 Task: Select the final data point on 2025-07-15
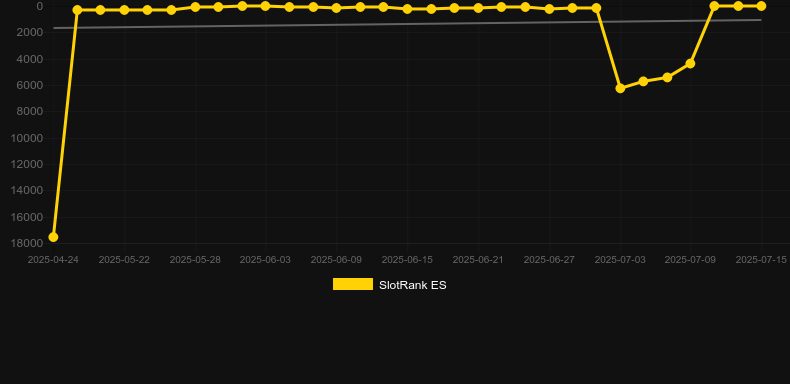click(761, 6)
